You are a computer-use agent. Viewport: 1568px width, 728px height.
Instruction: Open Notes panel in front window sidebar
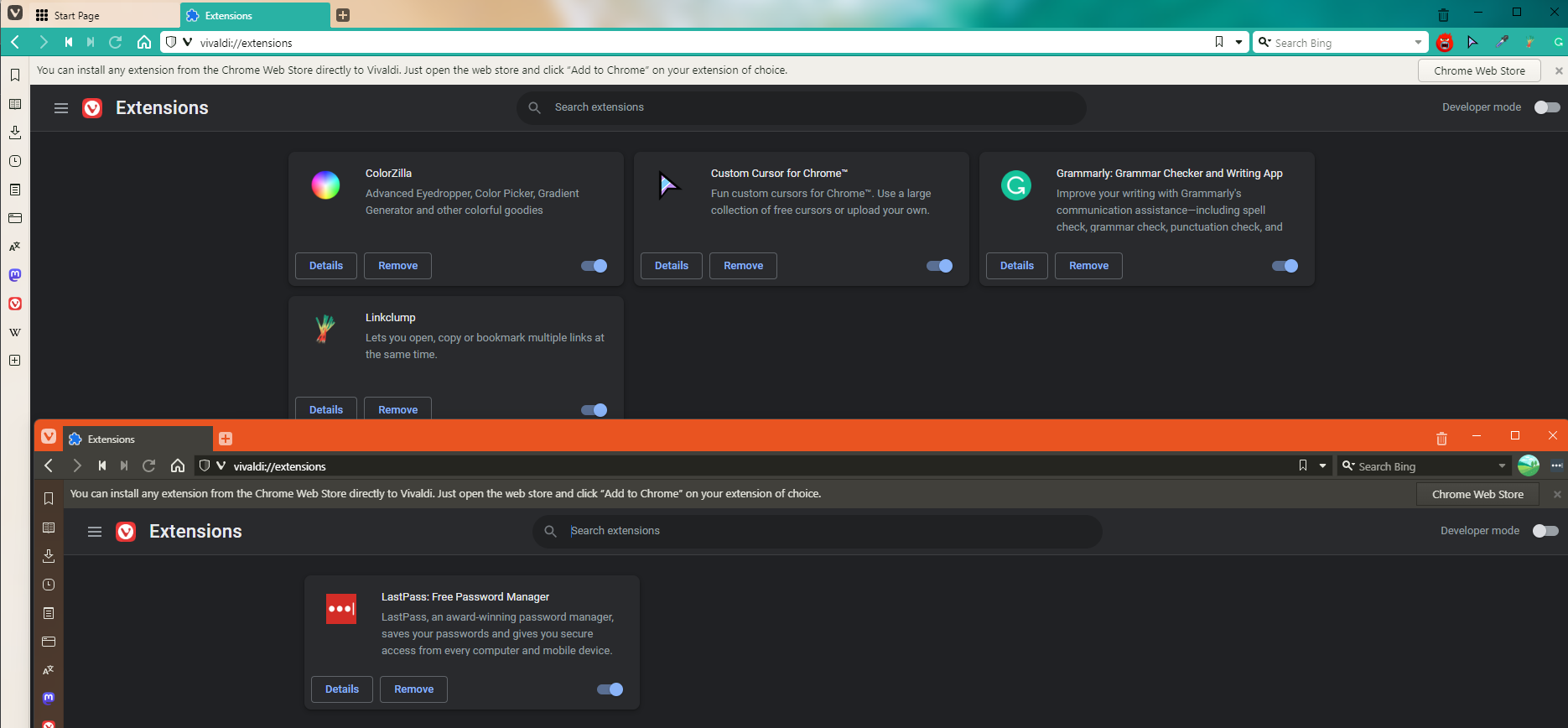(x=49, y=613)
